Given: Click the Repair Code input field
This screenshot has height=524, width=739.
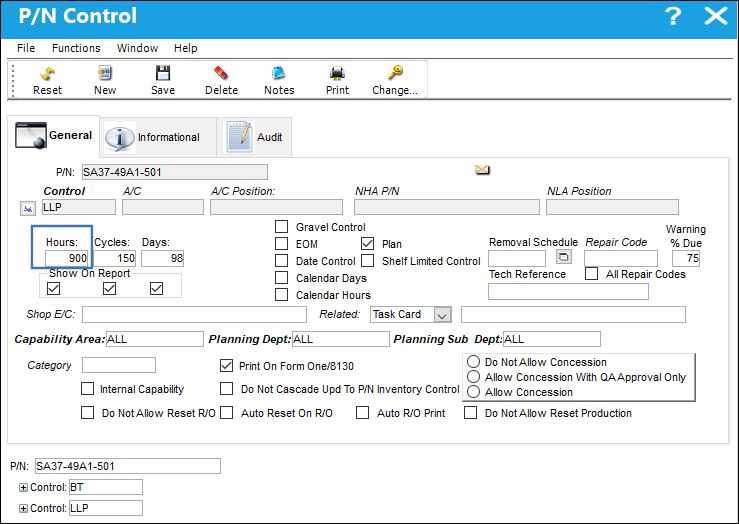Looking at the screenshot, I should [x=621, y=258].
